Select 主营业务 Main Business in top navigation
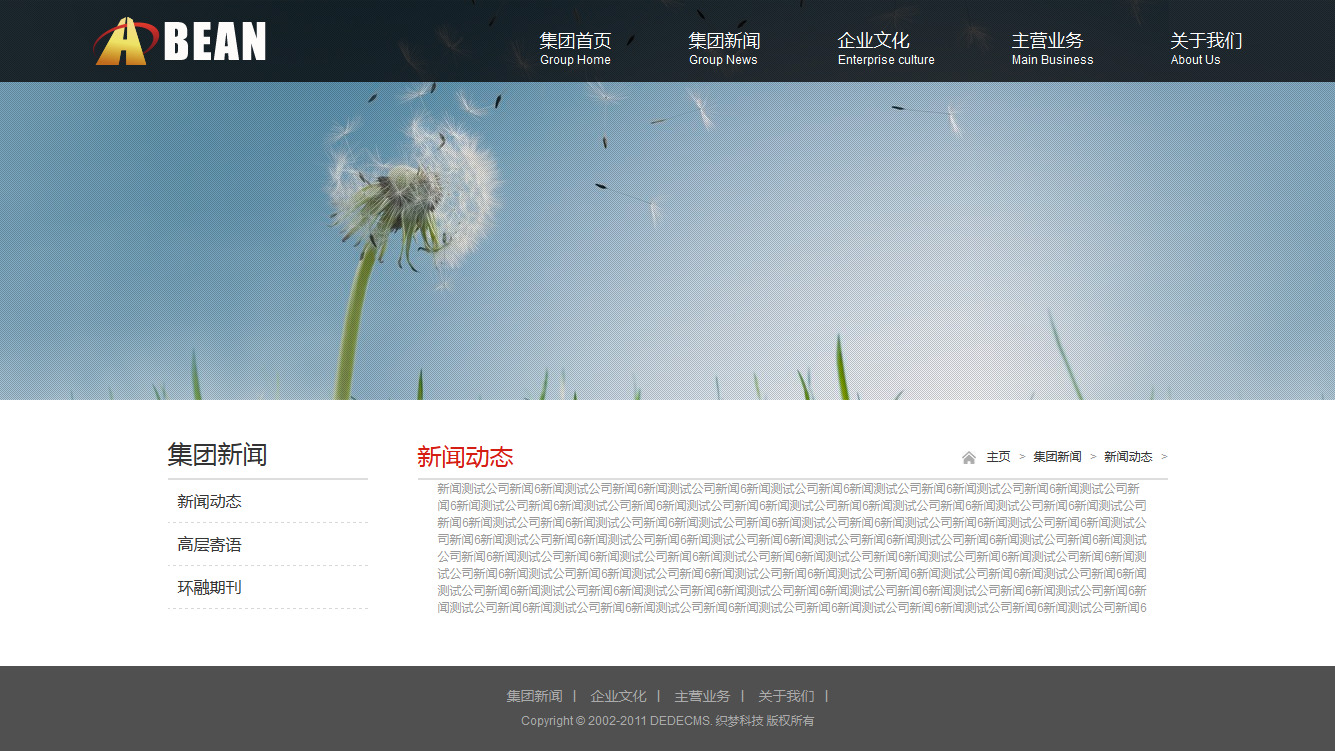The image size is (1335, 751). (x=1052, y=48)
